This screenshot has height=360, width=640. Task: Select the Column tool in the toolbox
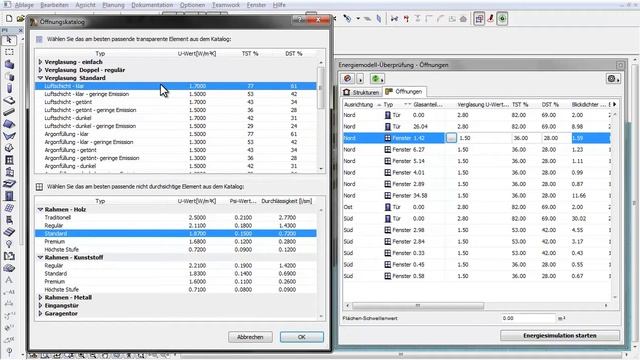(9, 88)
